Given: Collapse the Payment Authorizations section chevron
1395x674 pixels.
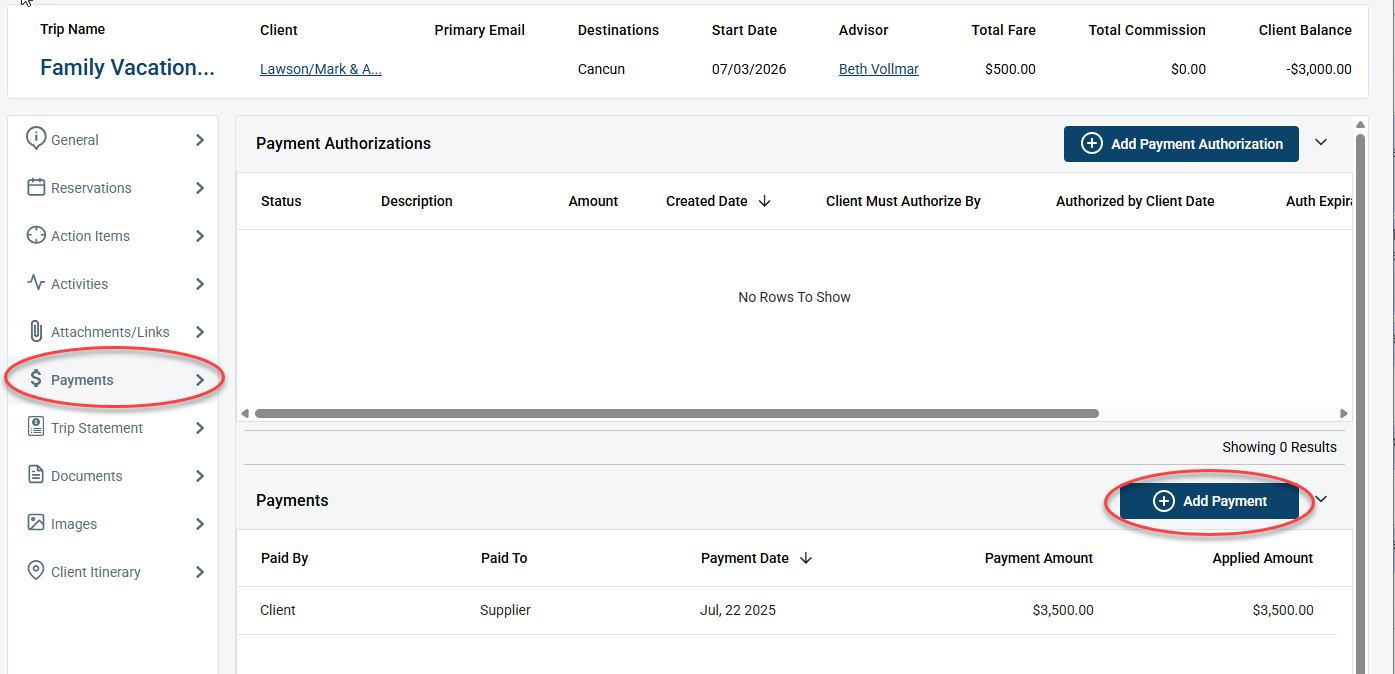Looking at the screenshot, I should [x=1322, y=143].
